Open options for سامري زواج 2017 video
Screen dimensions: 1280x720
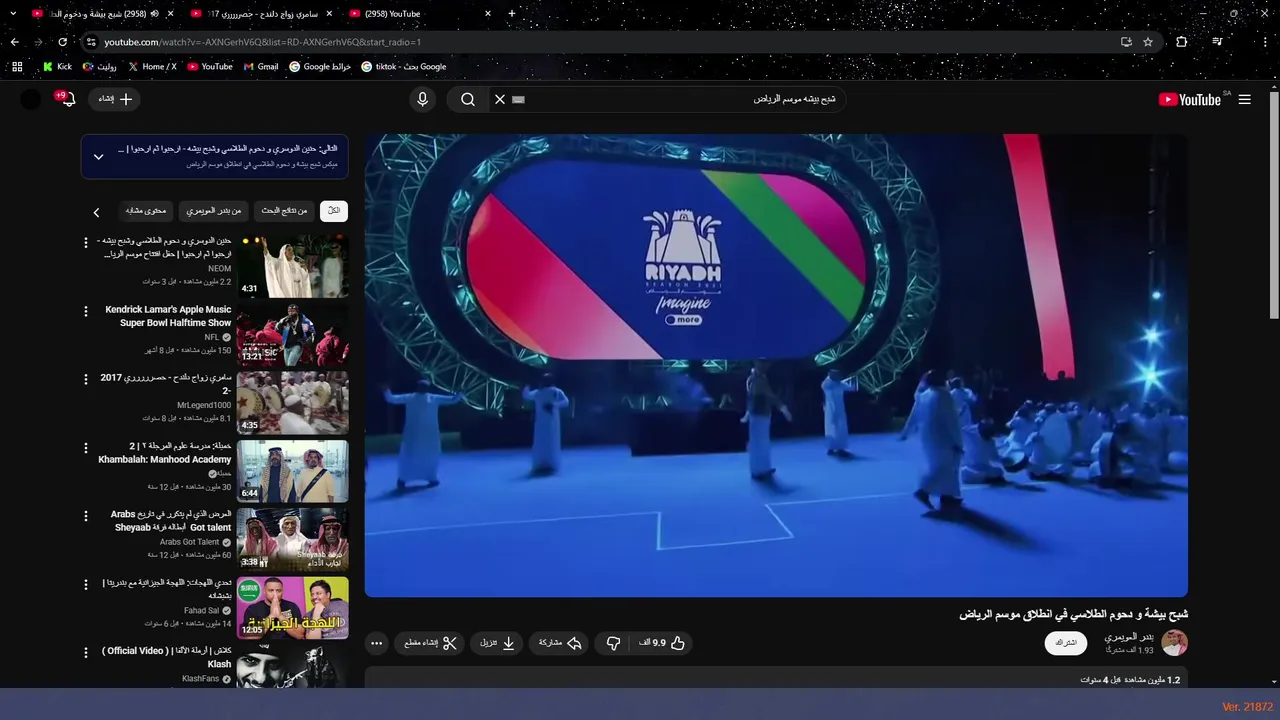point(86,380)
